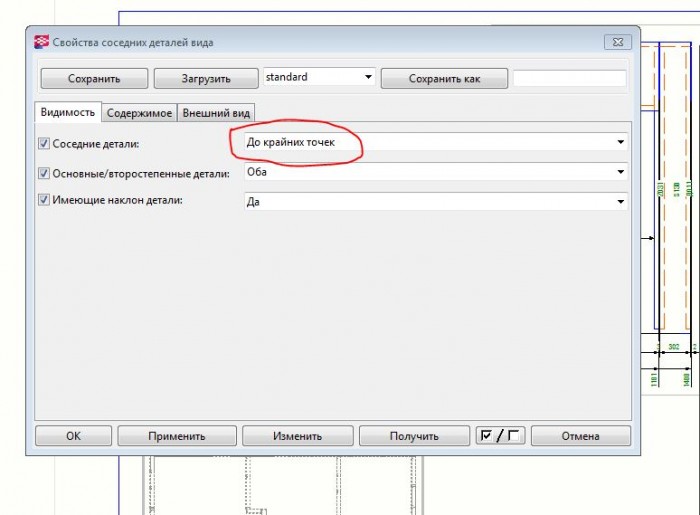This screenshot has width=700, height=515.
Task: Click the Получить button
Action: (414, 436)
